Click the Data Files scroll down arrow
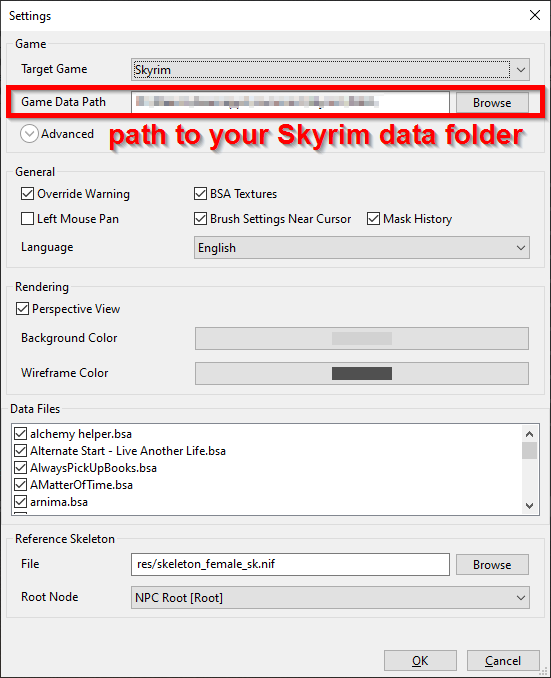Viewport: 551px width, 678px height. point(529,505)
